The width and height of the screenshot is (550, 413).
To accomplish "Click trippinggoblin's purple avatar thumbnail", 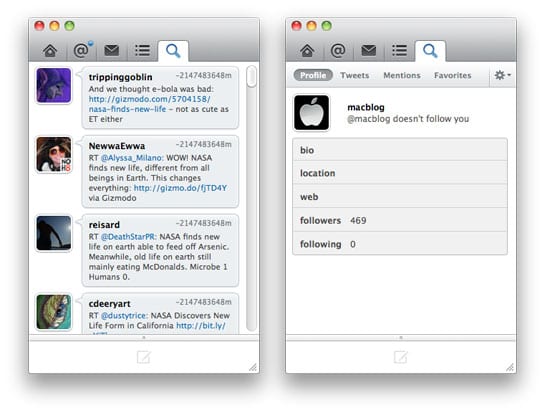I will click(x=54, y=86).
